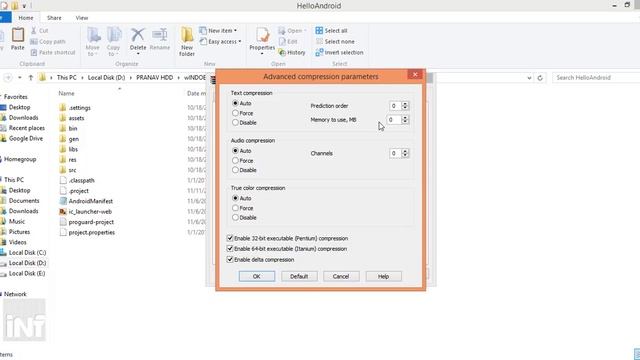640x360 pixels.
Task: Click Select none in the ribbon
Action: point(335,42)
